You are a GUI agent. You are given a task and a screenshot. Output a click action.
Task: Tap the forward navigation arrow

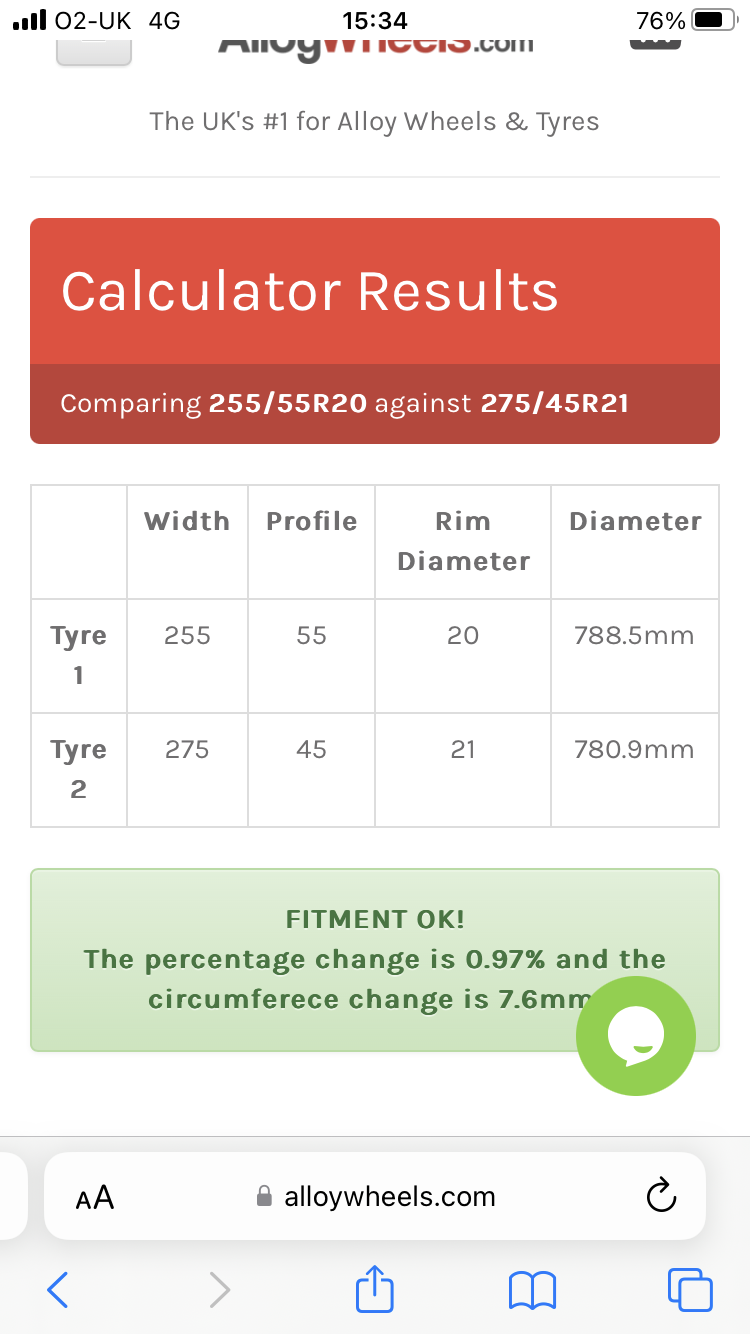coord(220,1290)
